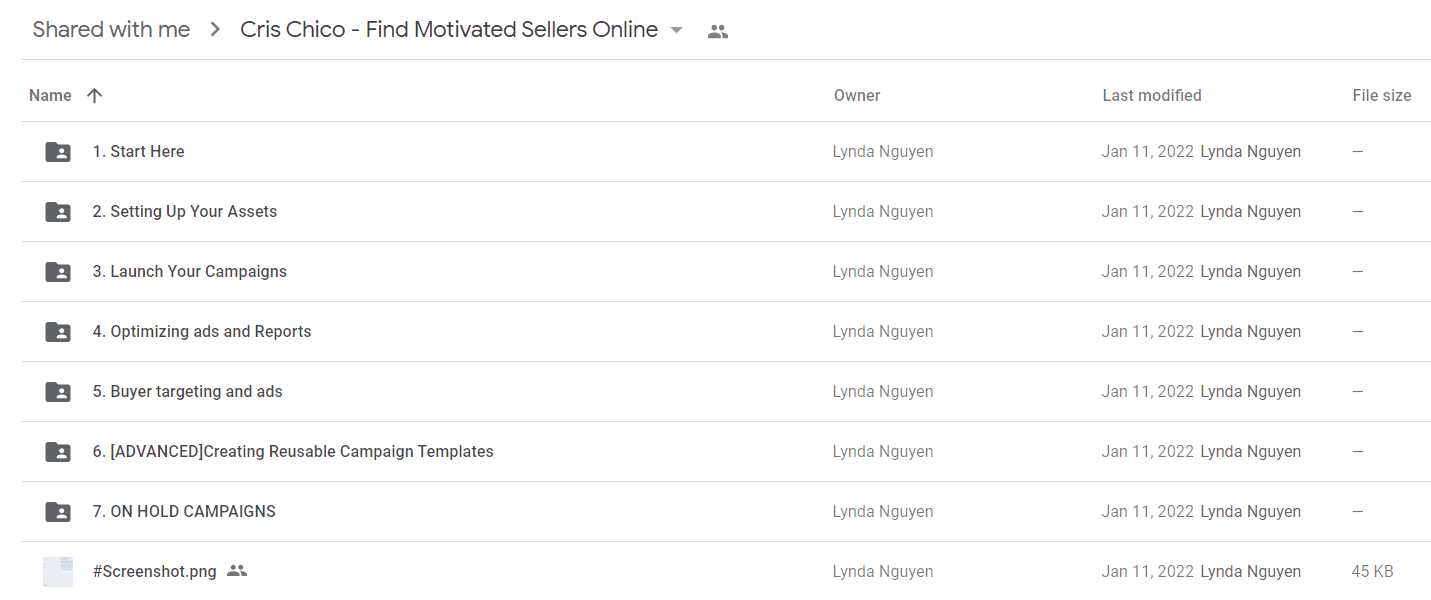Go back to Shared with me

pos(111,30)
